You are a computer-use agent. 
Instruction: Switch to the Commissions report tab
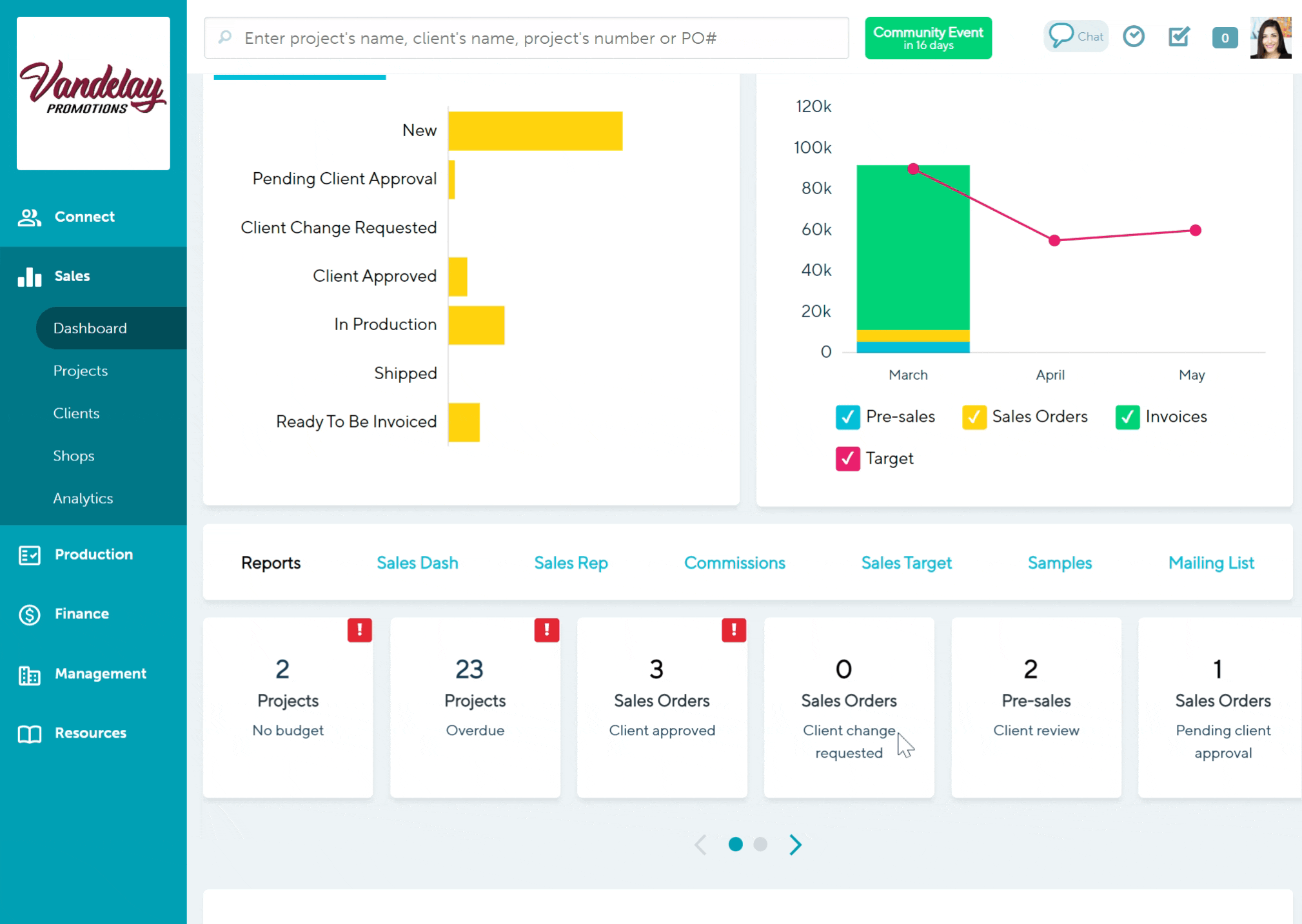735,562
